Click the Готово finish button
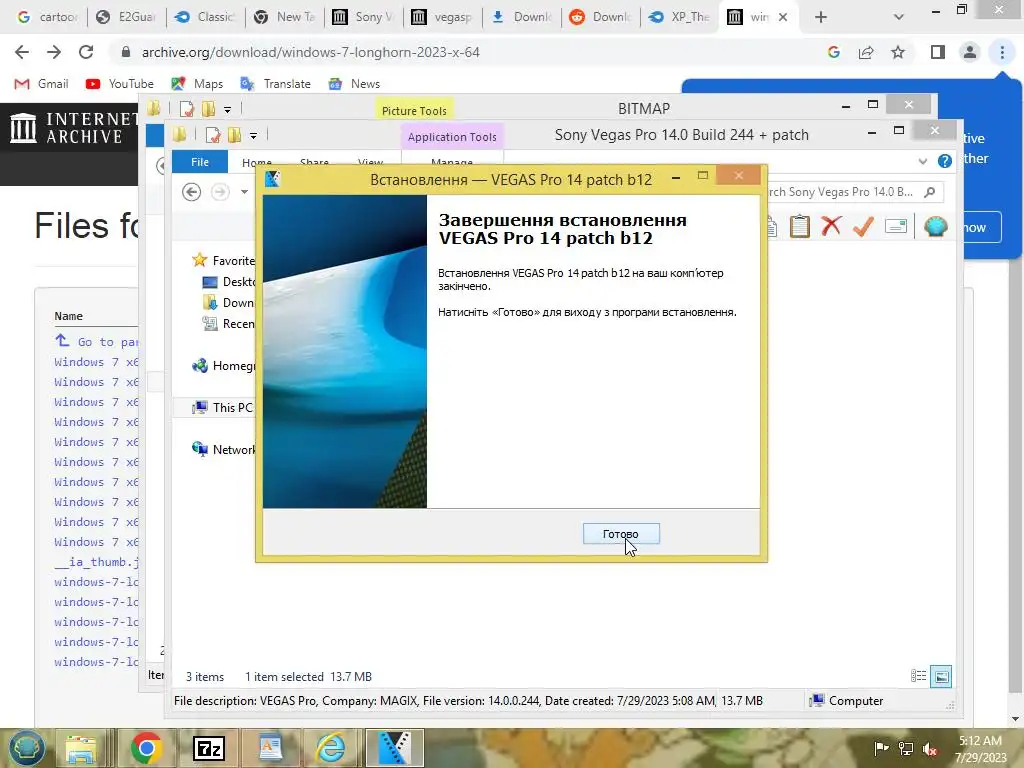Viewport: 1024px width, 768px height. click(x=621, y=534)
